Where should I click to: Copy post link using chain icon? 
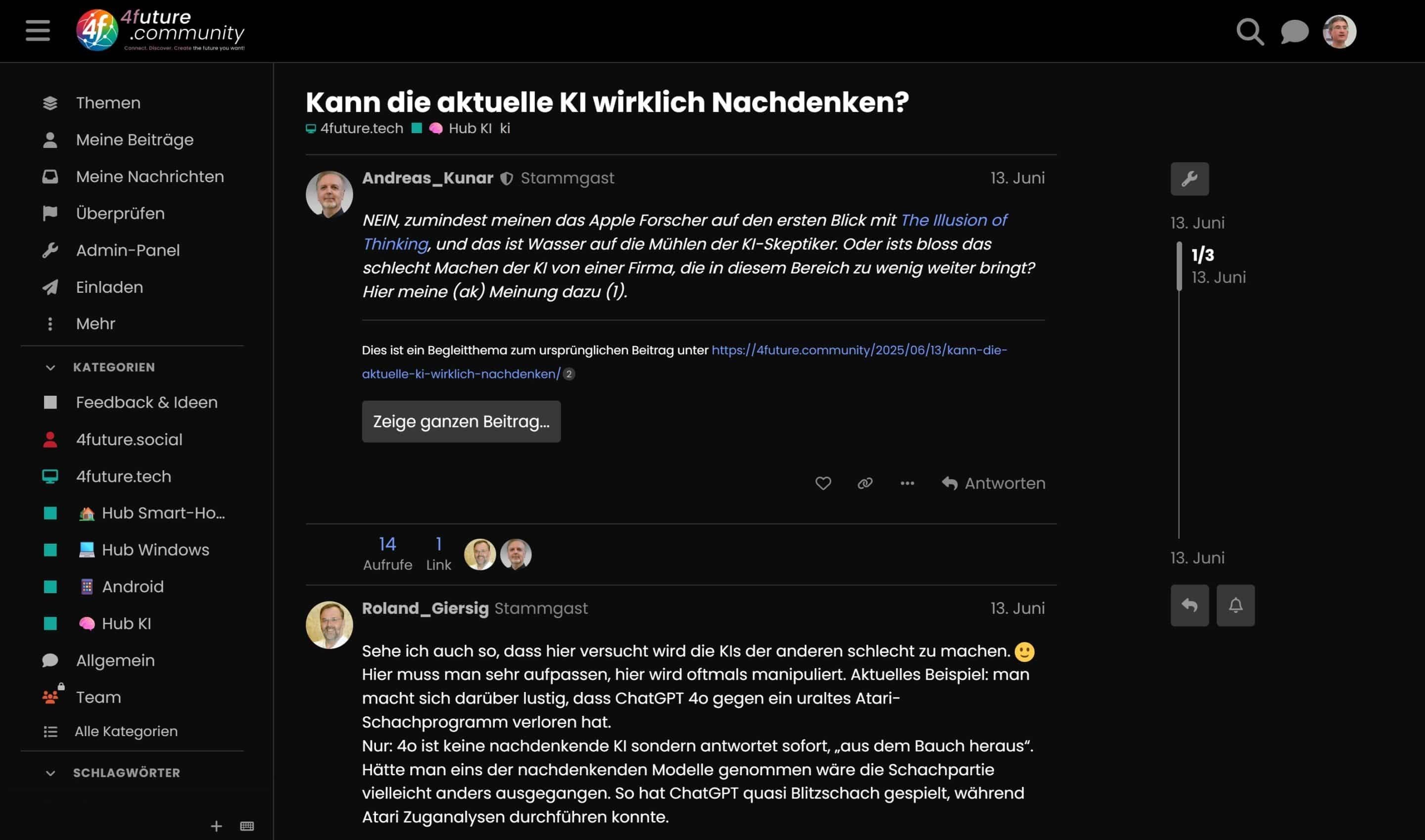coord(864,483)
